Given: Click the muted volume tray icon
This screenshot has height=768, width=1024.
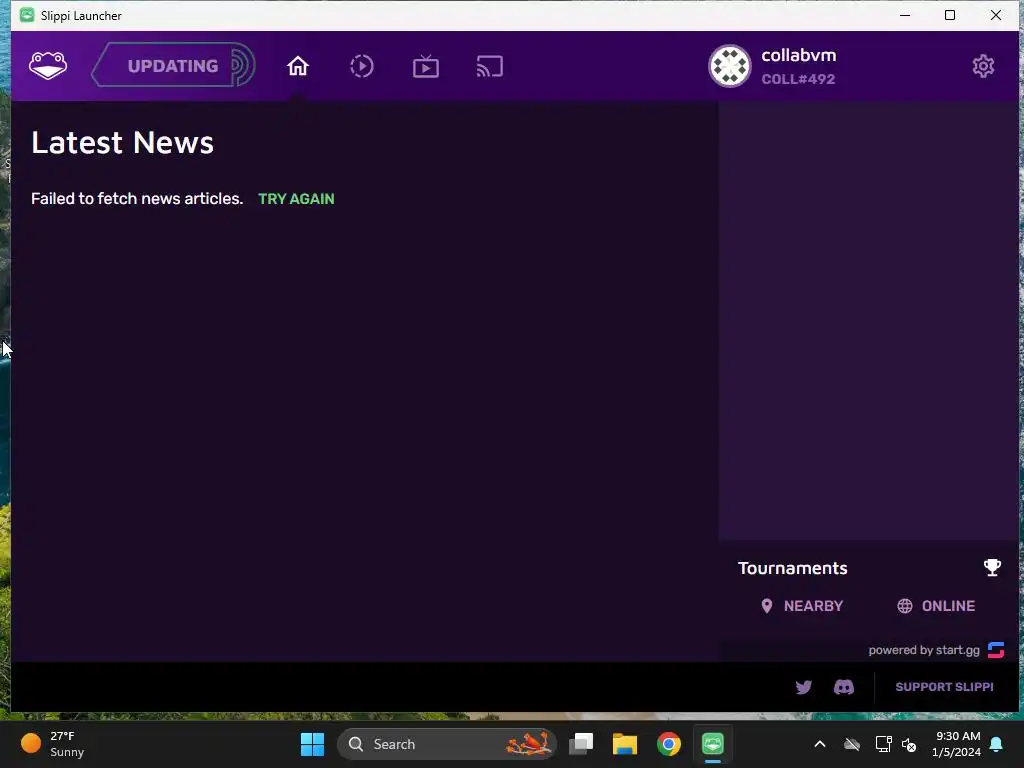Looking at the screenshot, I should point(908,744).
